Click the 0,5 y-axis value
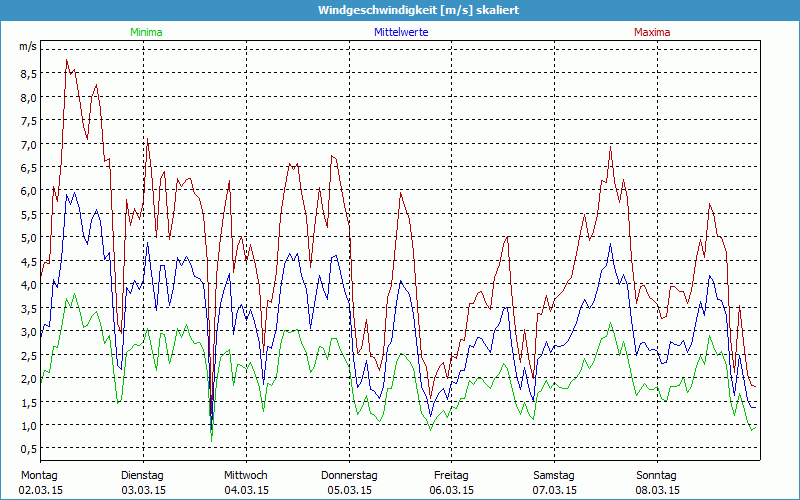This screenshot has width=800, height=500. [28, 449]
